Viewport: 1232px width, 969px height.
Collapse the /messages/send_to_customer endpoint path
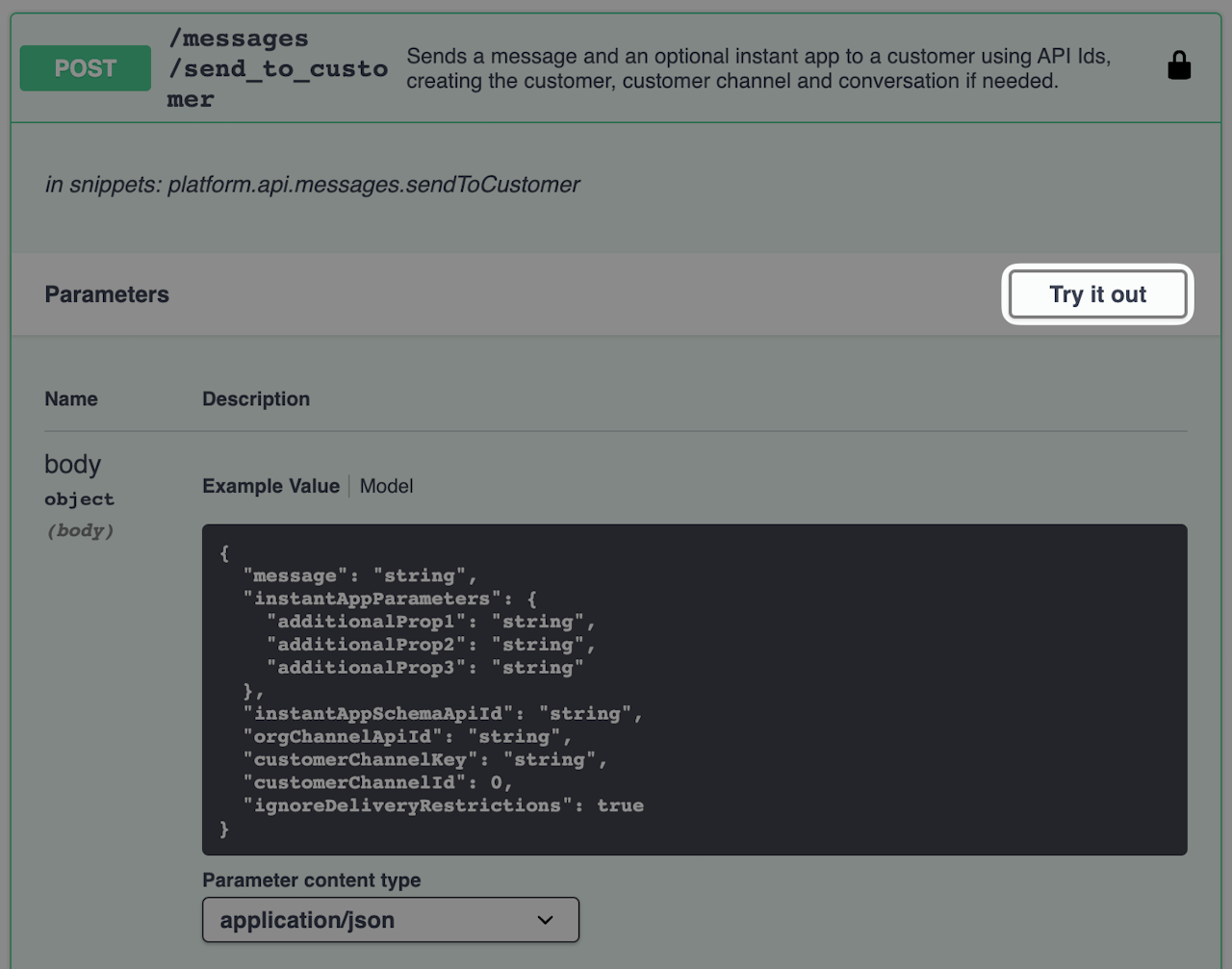pos(277,68)
